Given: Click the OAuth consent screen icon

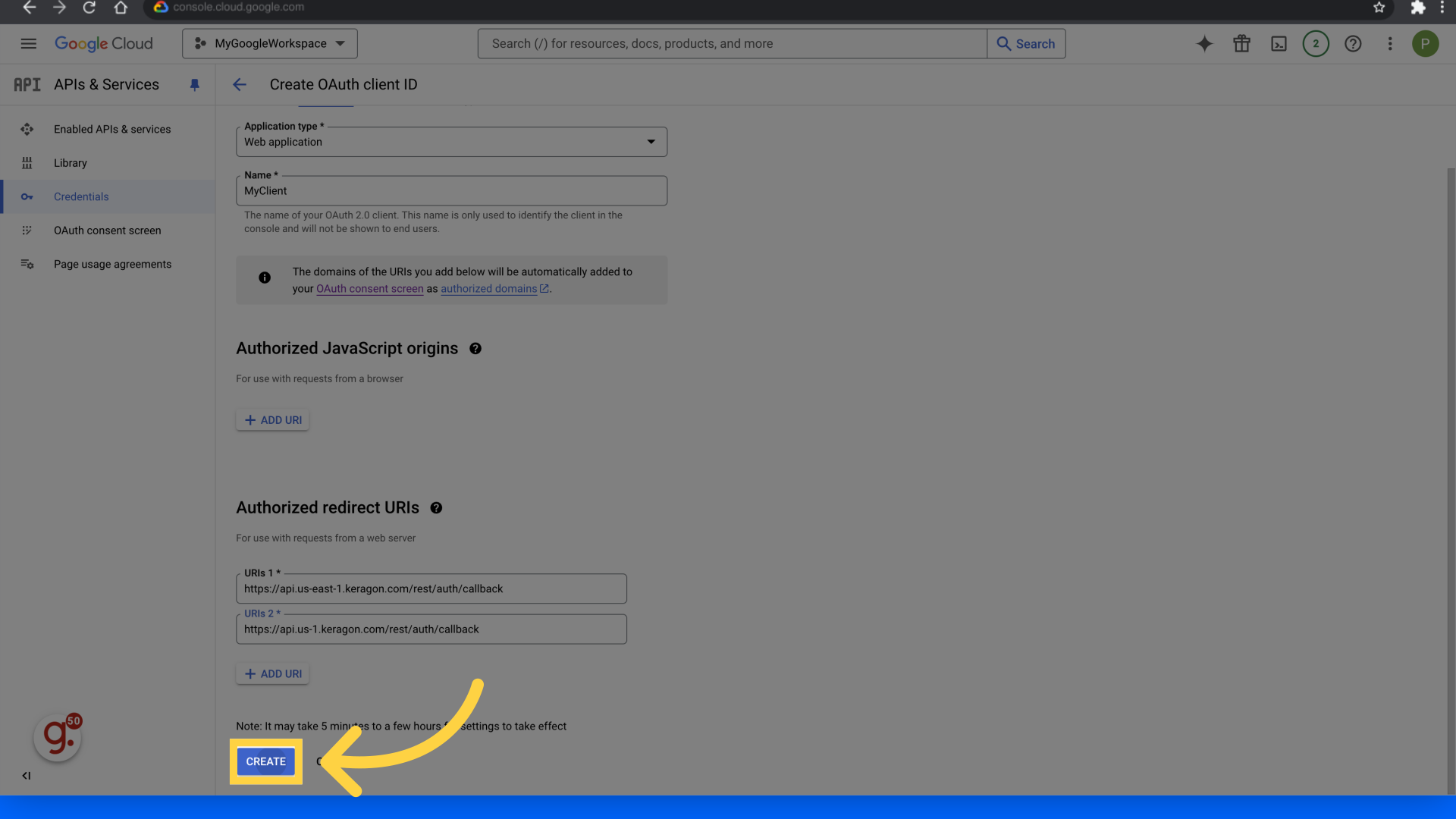Looking at the screenshot, I should (x=27, y=231).
